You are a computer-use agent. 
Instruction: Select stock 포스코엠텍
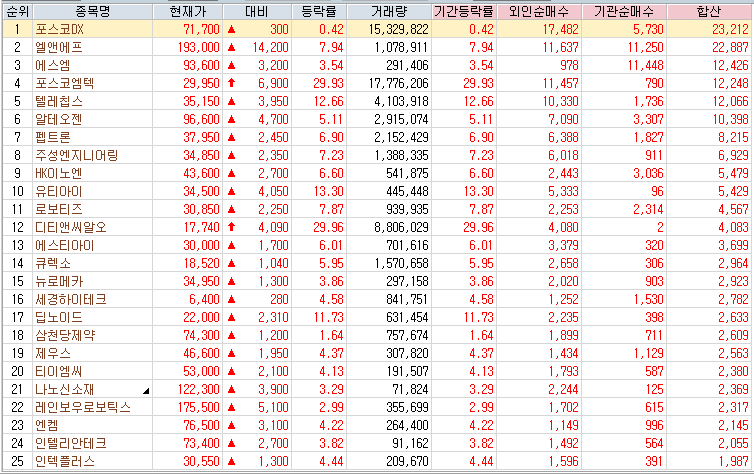(x=64, y=84)
